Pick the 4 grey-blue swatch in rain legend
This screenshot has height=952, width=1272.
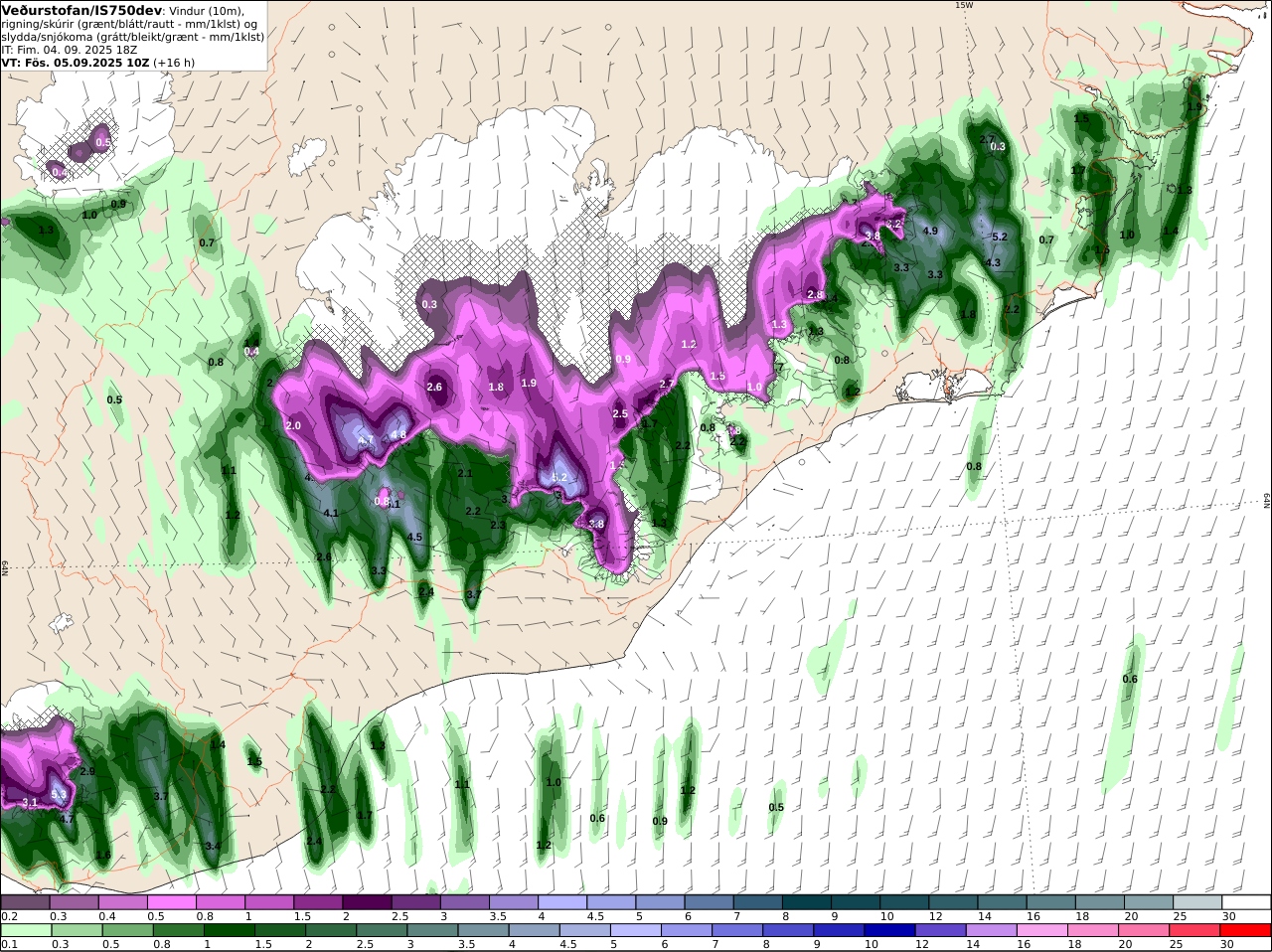click(535, 930)
